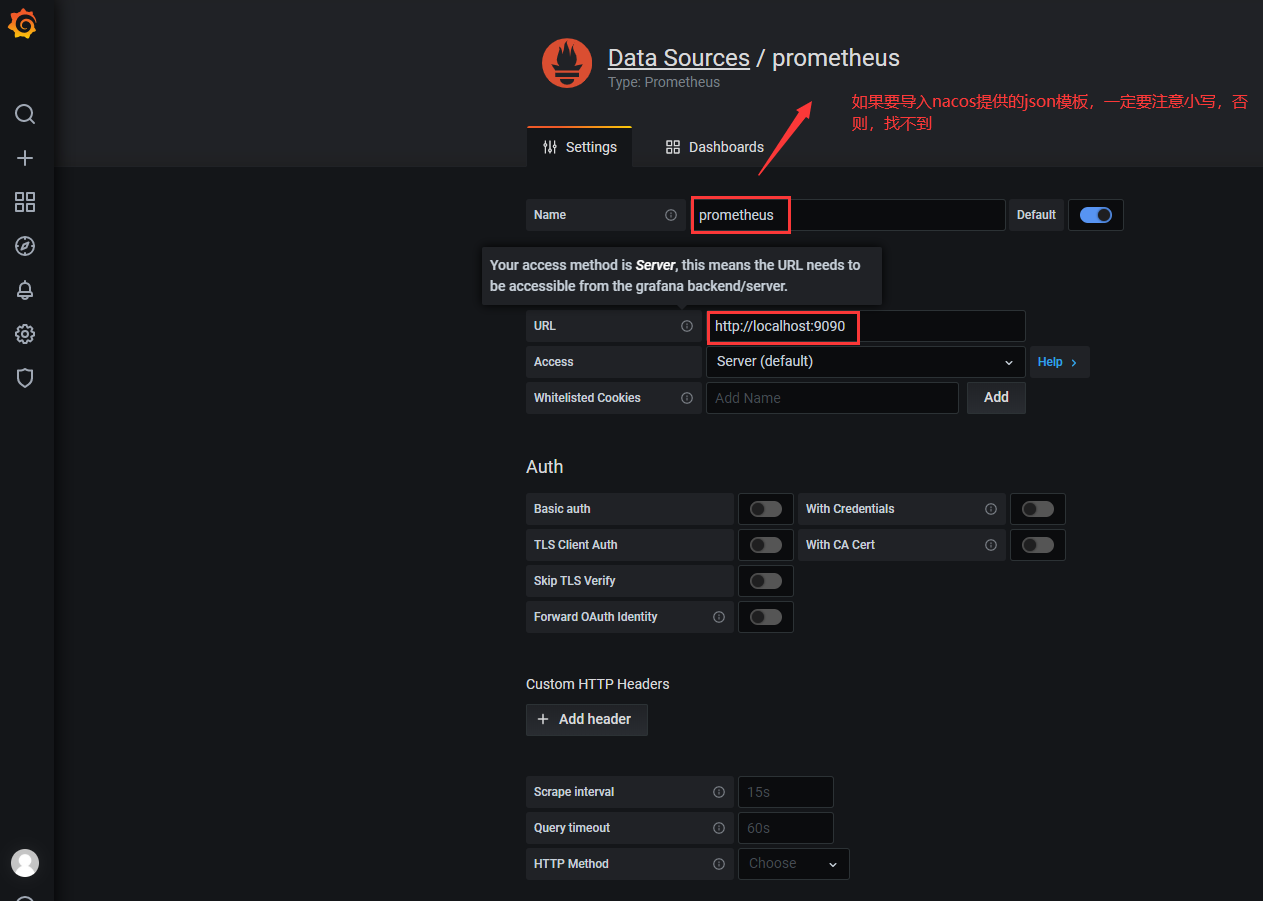Viewport: 1263px width, 901px height.
Task: Click the Query timeout input field
Action: [x=786, y=828]
